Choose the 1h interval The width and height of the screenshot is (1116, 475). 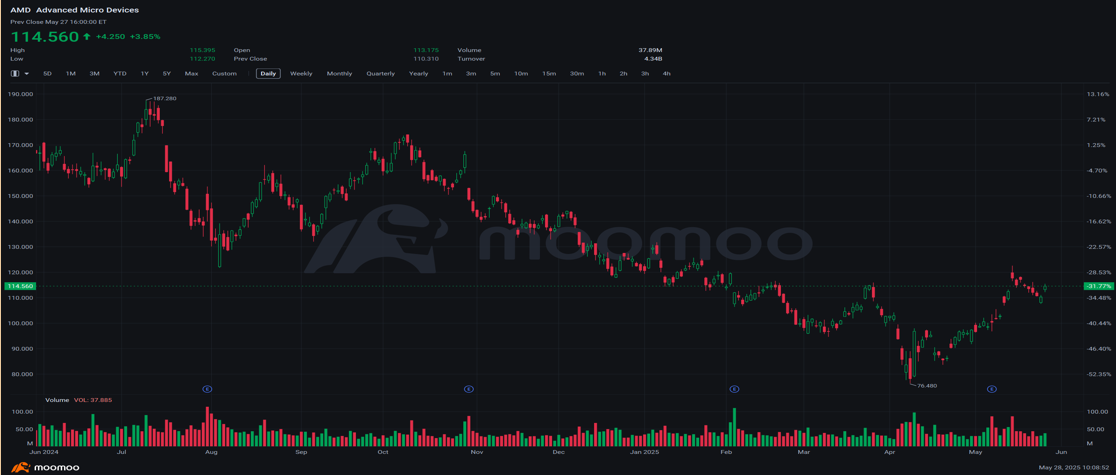[602, 73]
